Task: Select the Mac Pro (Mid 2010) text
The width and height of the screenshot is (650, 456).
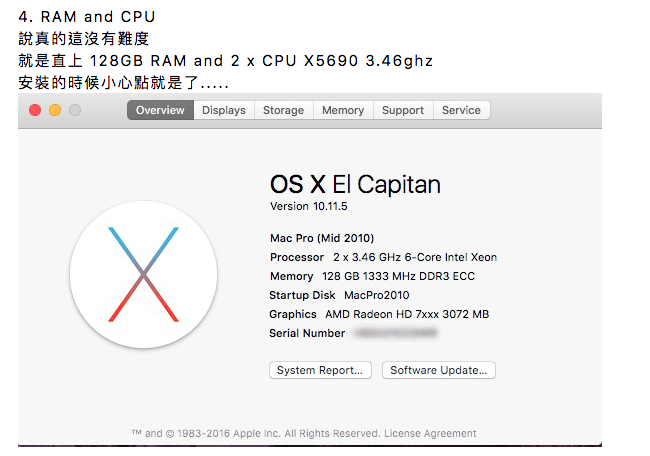Action: click(x=322, y=238)
